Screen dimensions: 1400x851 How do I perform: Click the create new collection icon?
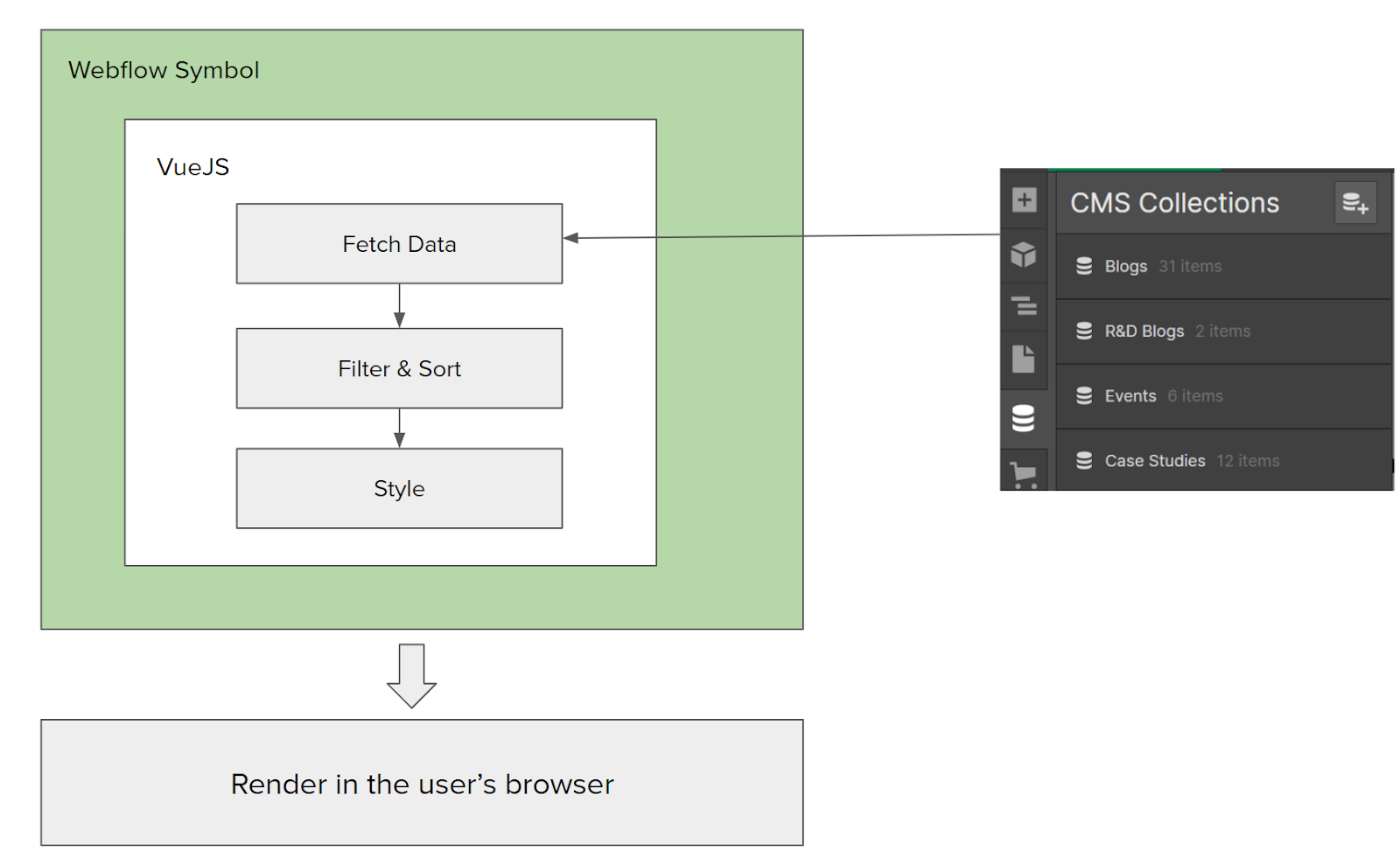click(1355, 203)
